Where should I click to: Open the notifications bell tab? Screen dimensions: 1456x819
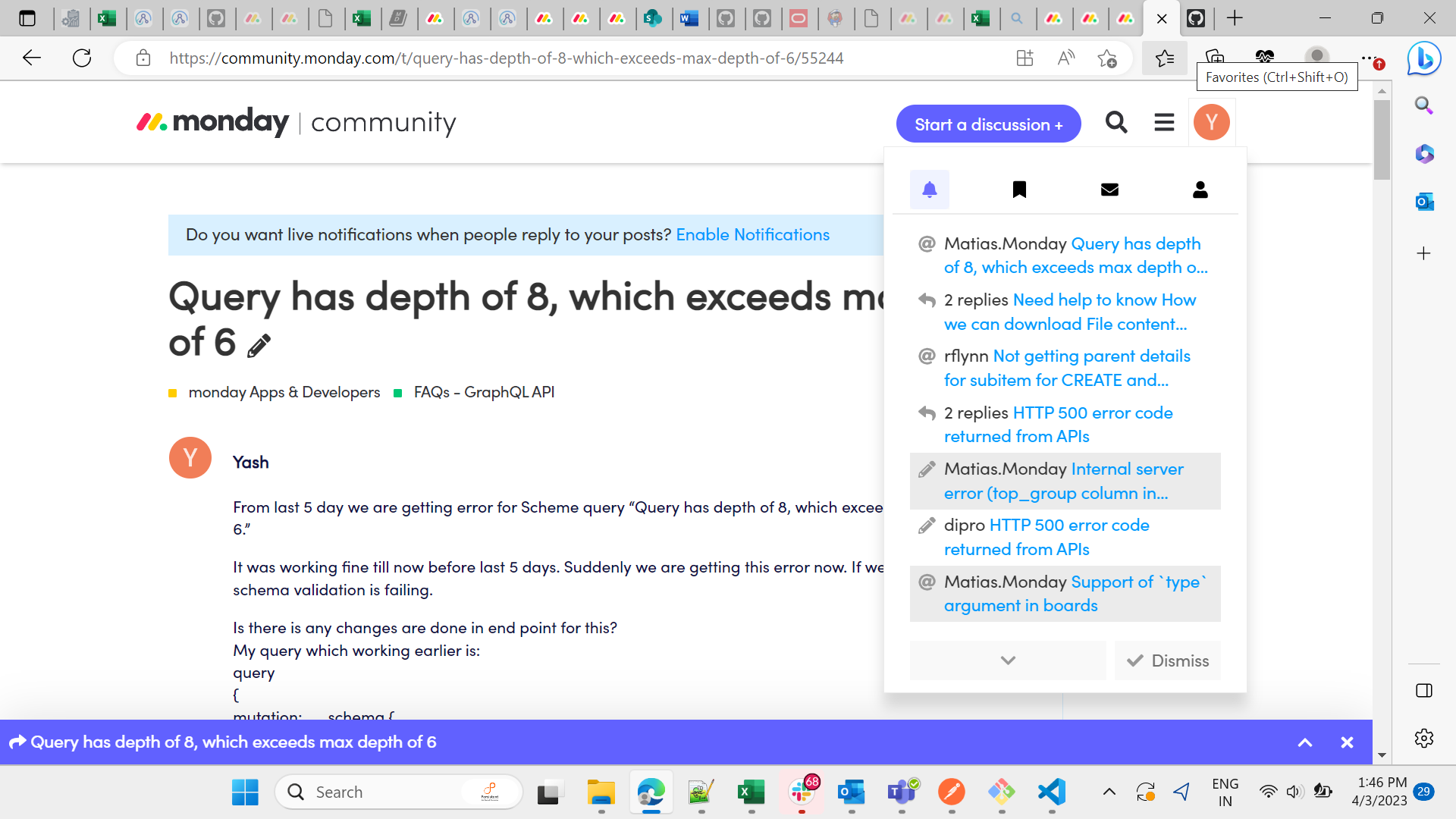929,190
